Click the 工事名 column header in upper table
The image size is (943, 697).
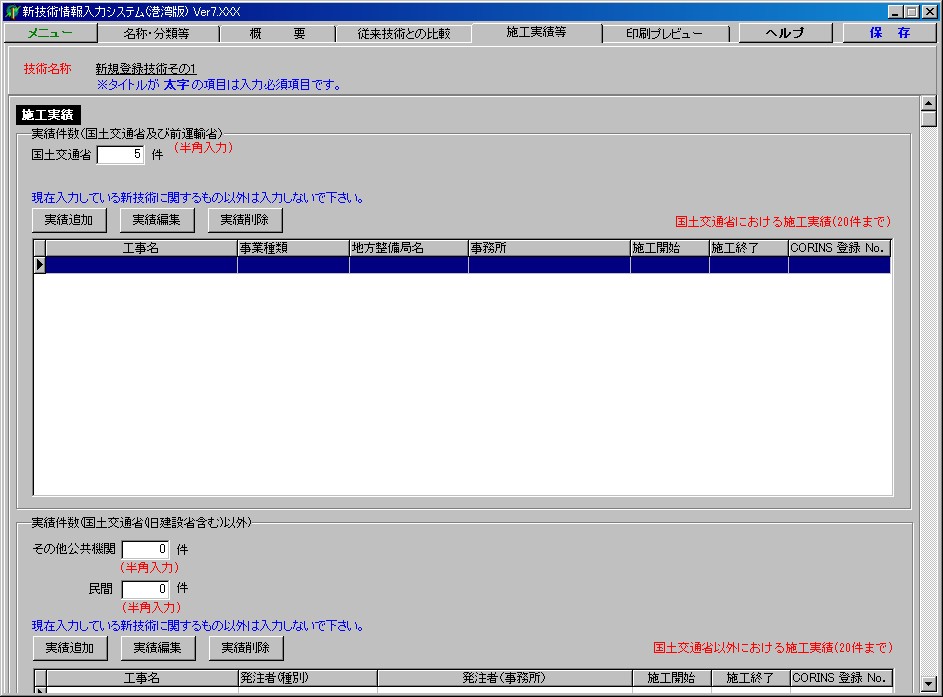[x=141, y=248]
